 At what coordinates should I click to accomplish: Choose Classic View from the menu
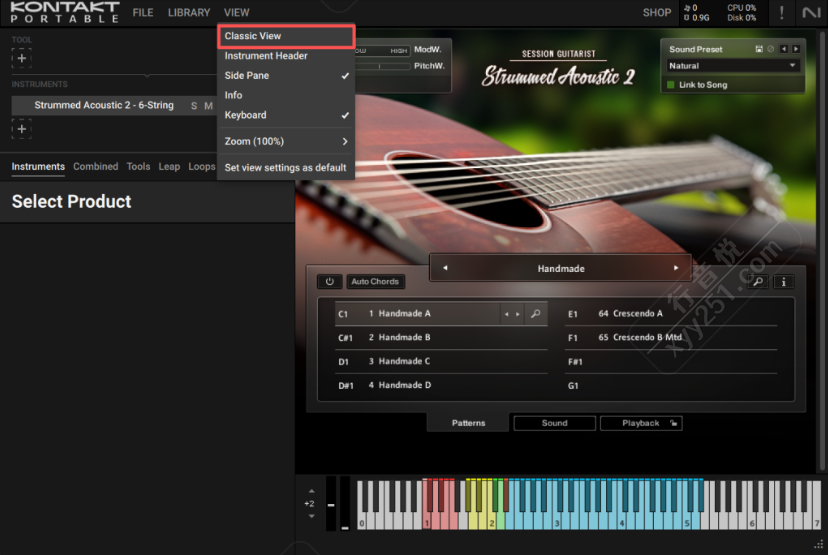tap(286, 36)
